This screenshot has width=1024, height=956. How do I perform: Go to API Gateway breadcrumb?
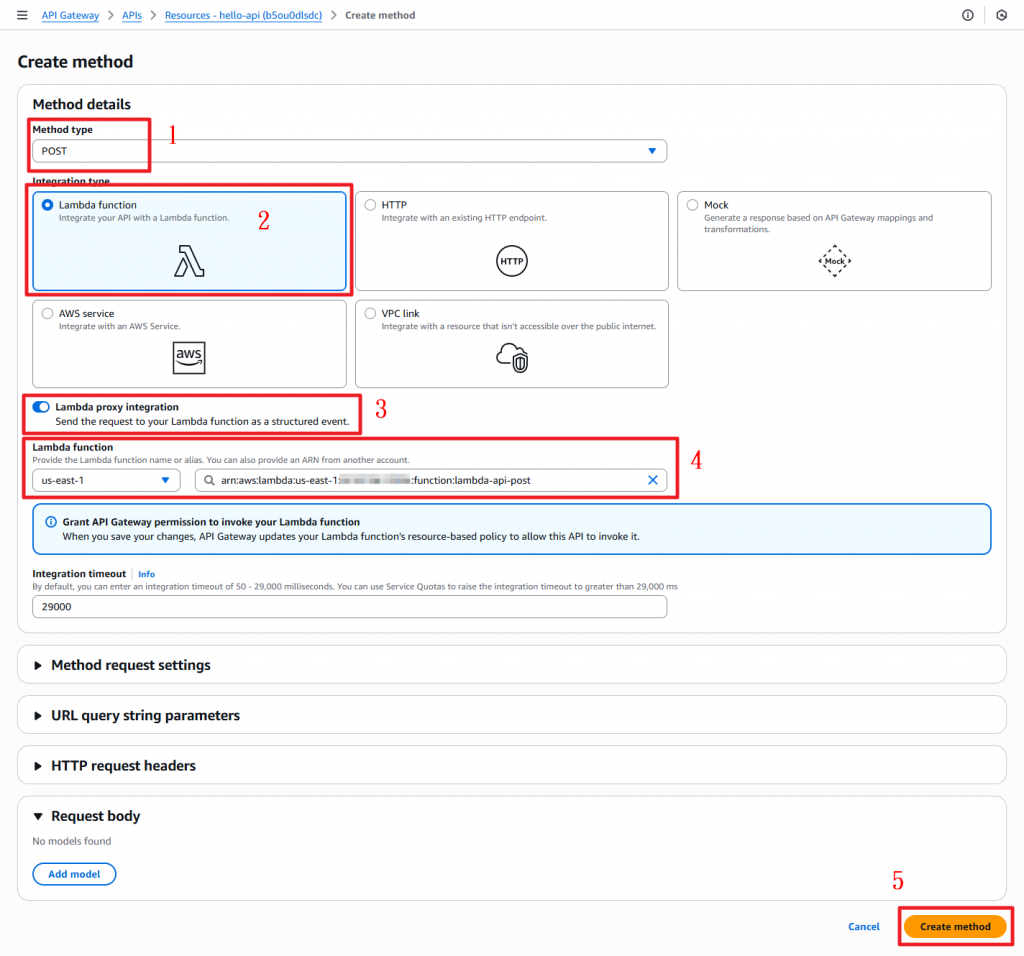click(x=71, y=15)
